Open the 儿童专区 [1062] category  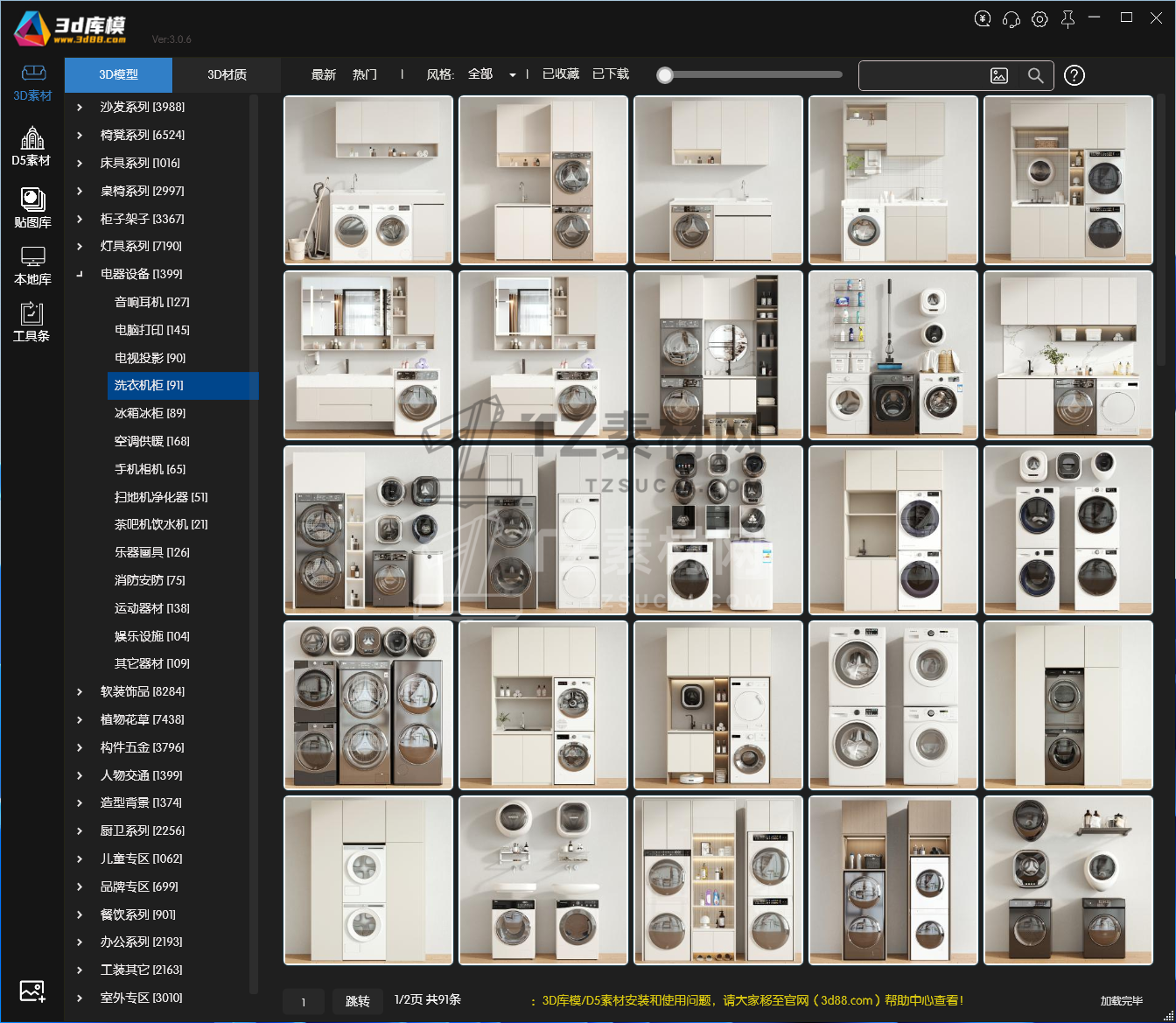142,858
